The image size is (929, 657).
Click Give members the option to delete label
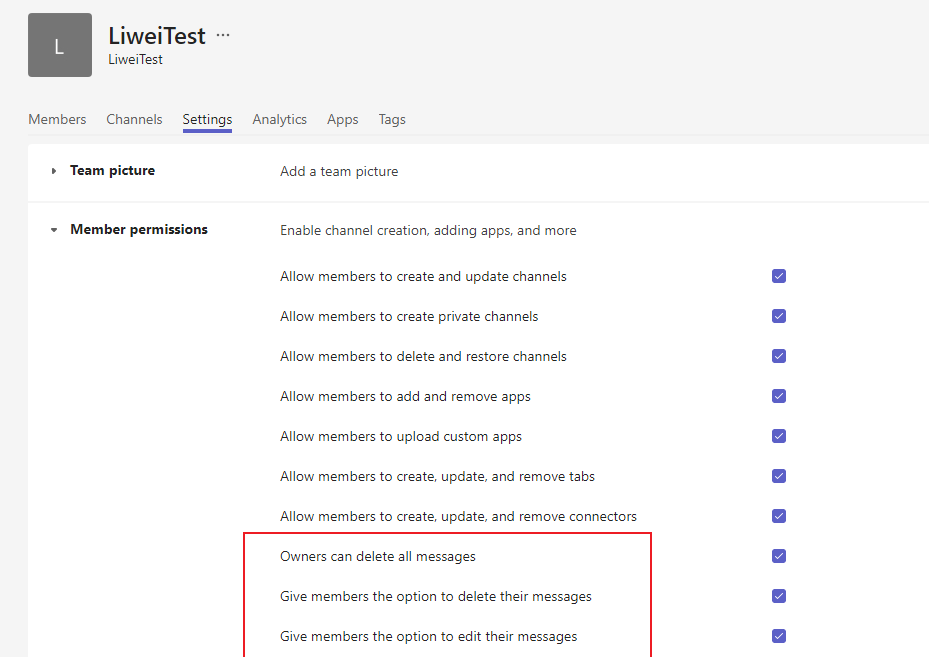tap(435, 597)
